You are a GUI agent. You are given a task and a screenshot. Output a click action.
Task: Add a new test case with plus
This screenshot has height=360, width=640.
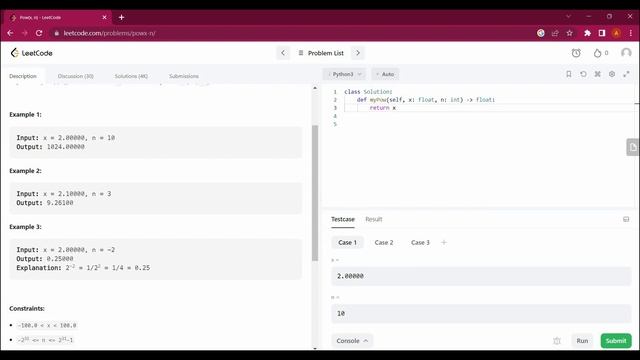(x=444, y=242)
